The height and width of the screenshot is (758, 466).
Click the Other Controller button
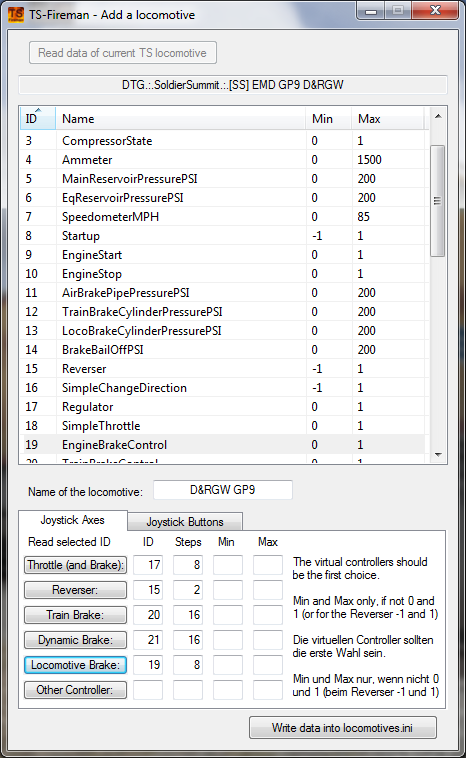point(75,690)
